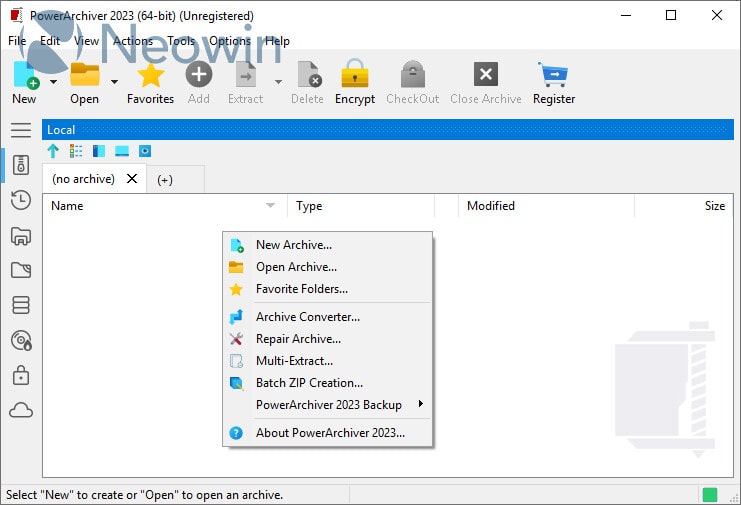Choose Favorite Folders... in context menu

pos(327,289)
